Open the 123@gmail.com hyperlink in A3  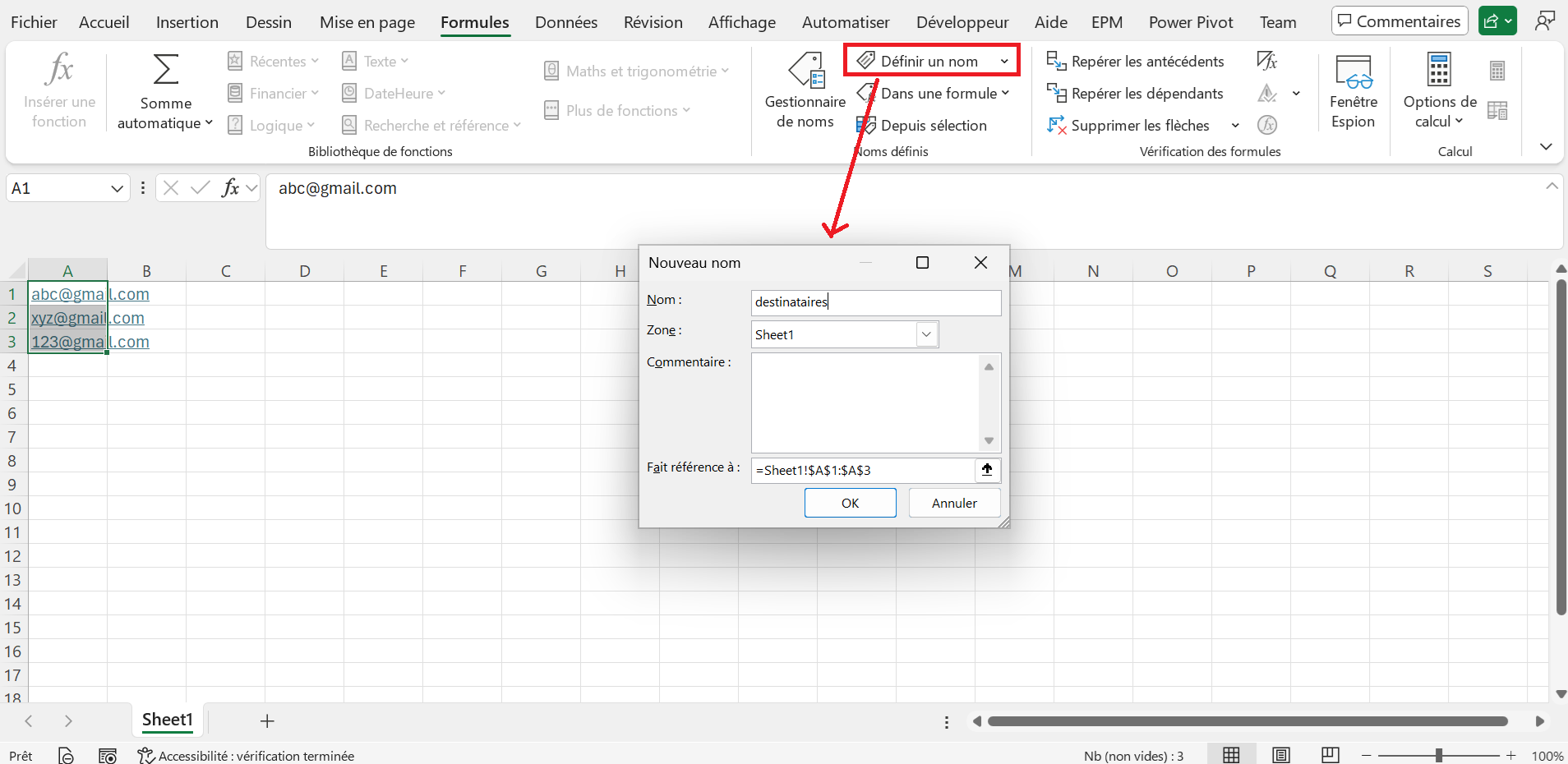[90, 342]
